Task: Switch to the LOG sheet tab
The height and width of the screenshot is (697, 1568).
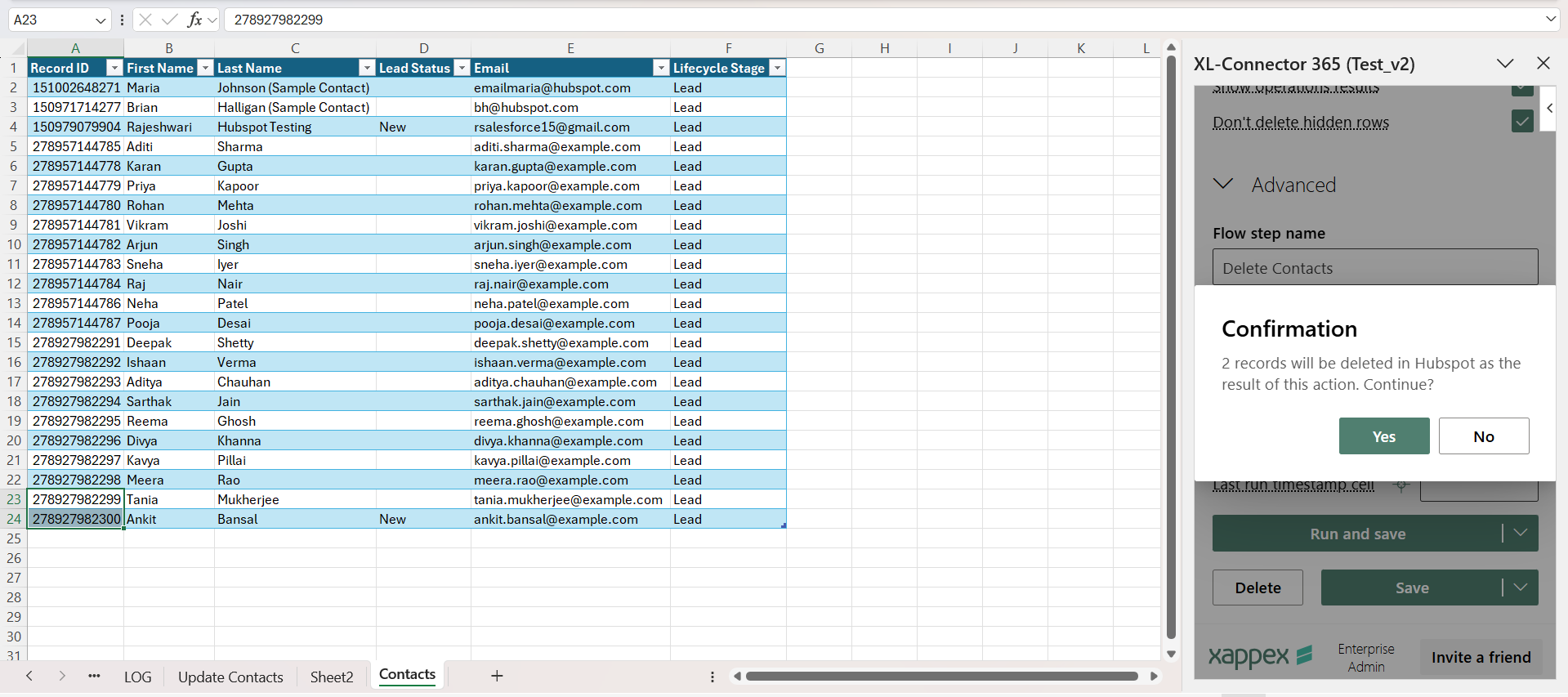Action: (x=137, y=677)
